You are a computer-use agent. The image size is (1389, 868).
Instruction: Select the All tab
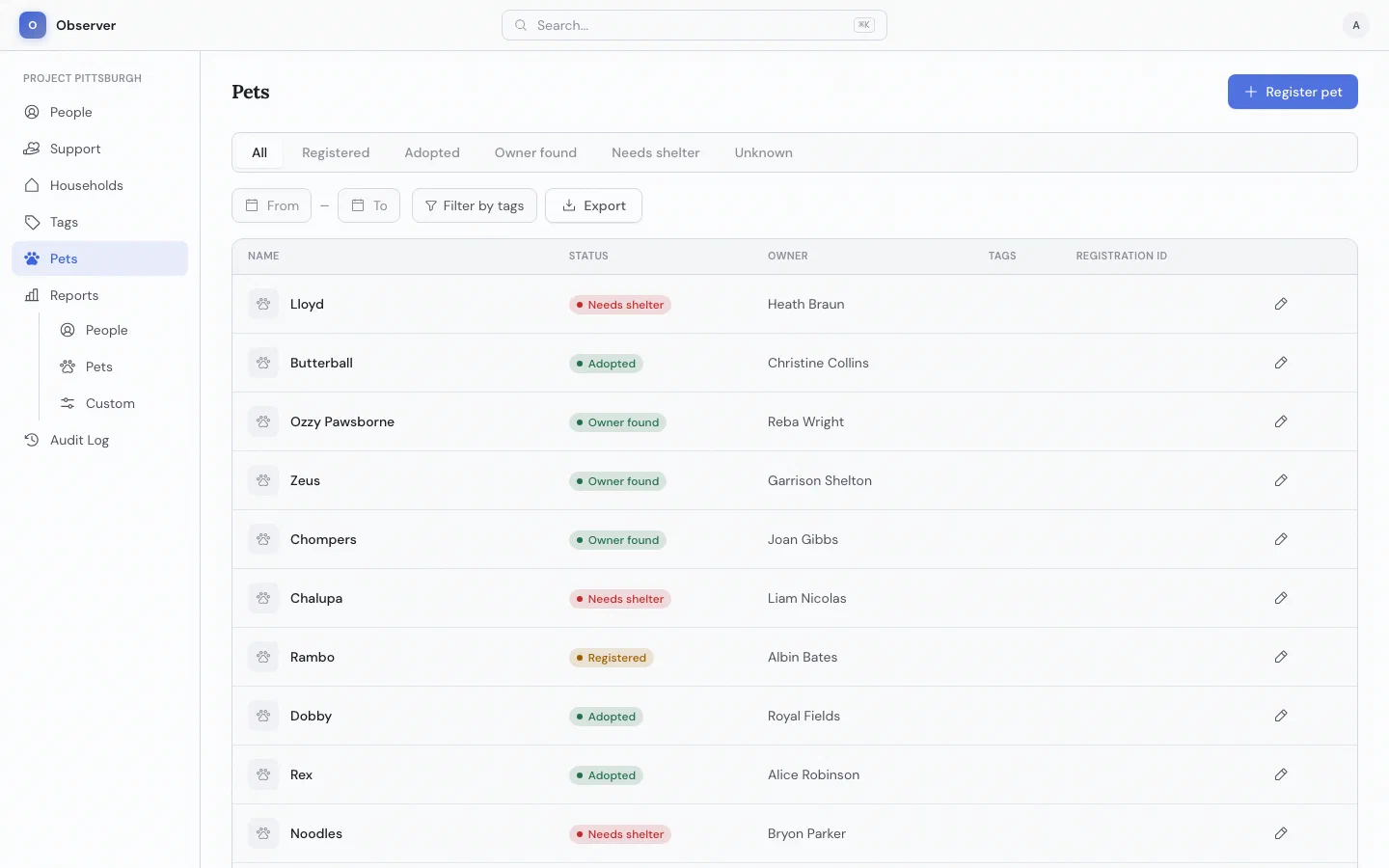click(x=259, y=152)
